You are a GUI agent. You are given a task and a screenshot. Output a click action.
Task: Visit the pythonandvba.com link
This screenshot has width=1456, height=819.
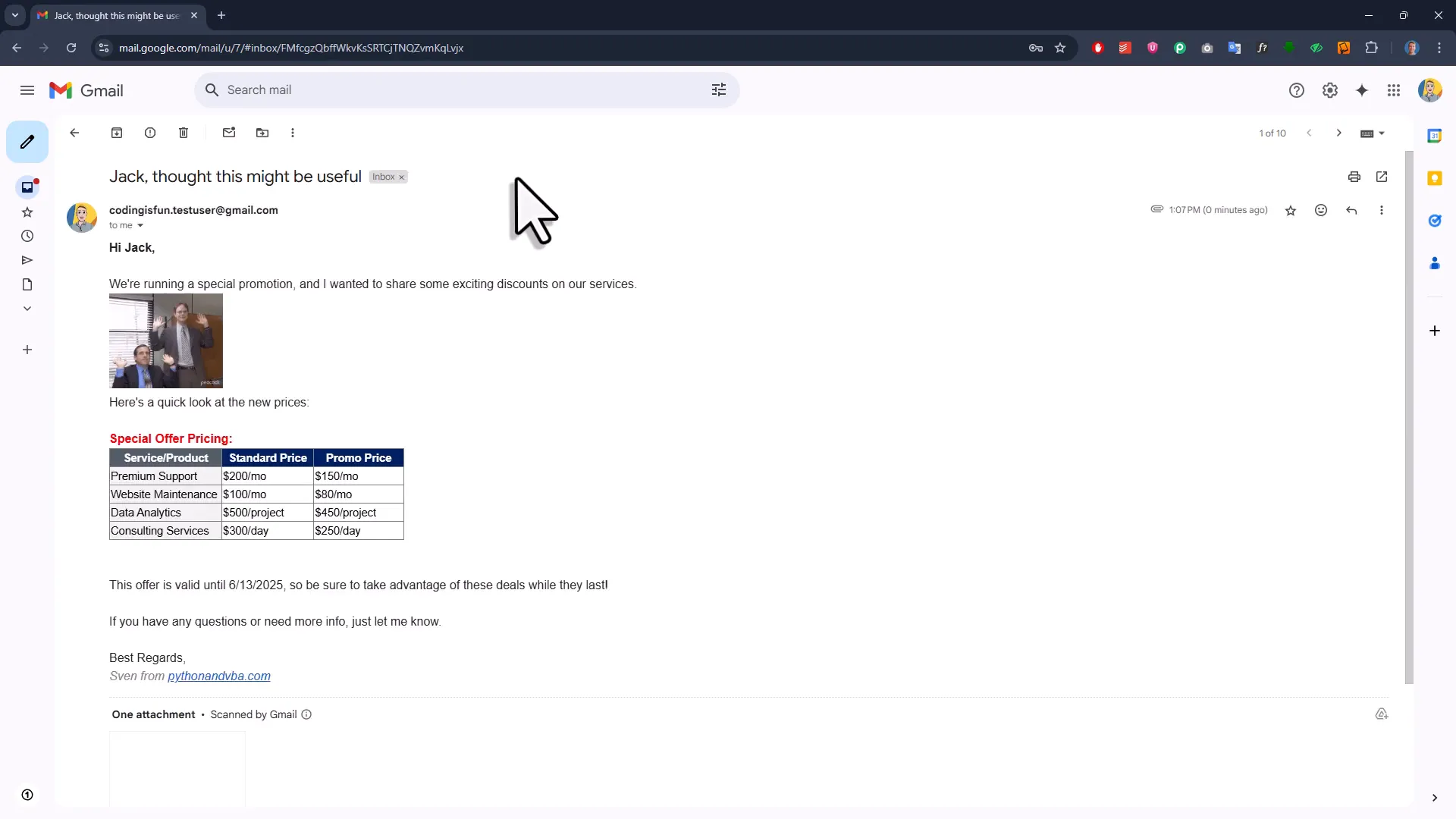click(218, 676)
